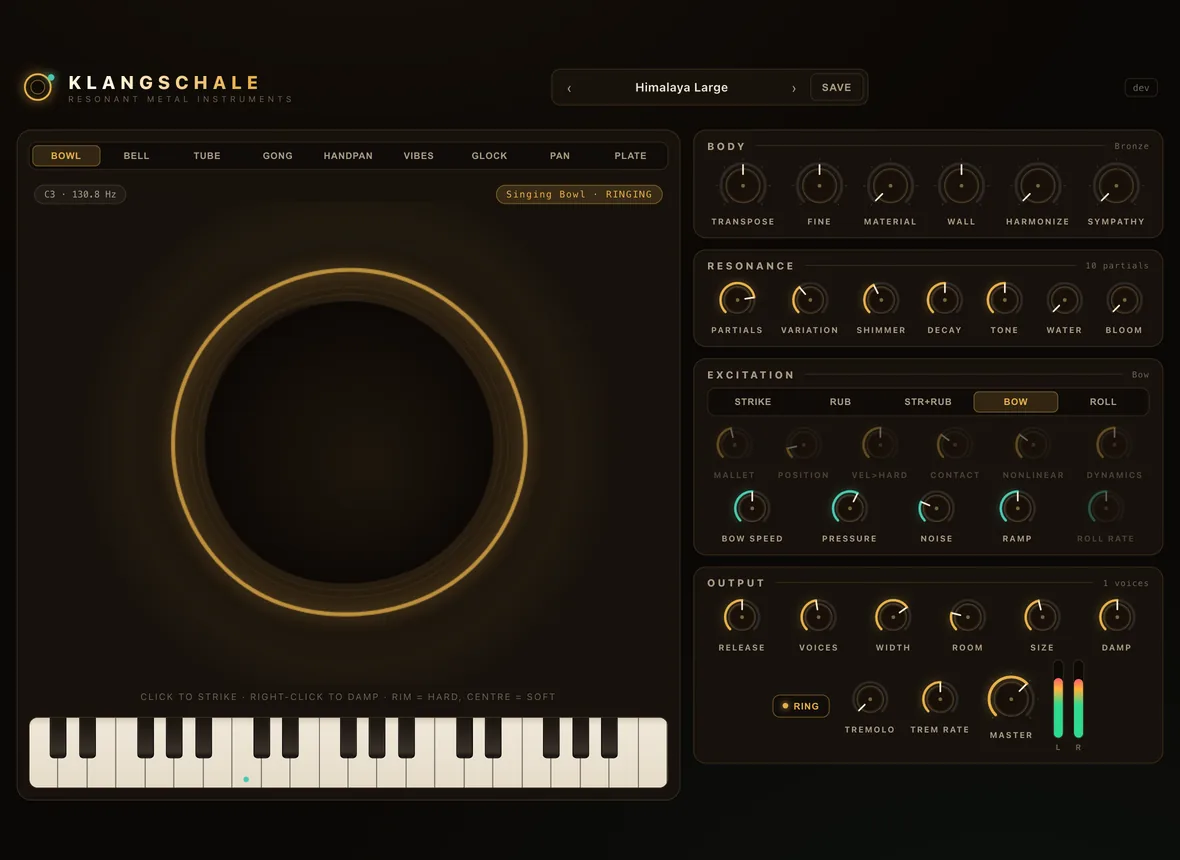Click the NOISE knob
1180x860 pixels.
[935, 508]
